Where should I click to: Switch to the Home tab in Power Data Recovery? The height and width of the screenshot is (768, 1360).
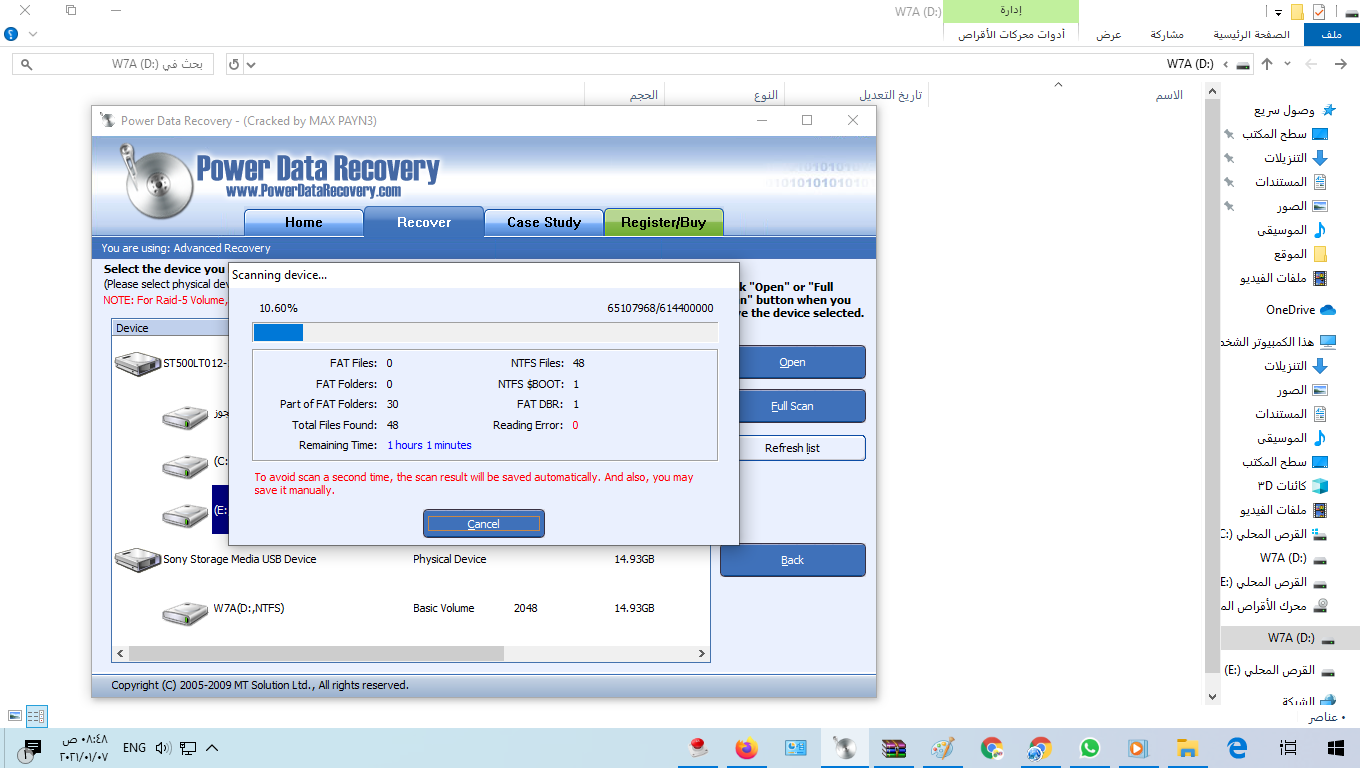coord(304,222)
